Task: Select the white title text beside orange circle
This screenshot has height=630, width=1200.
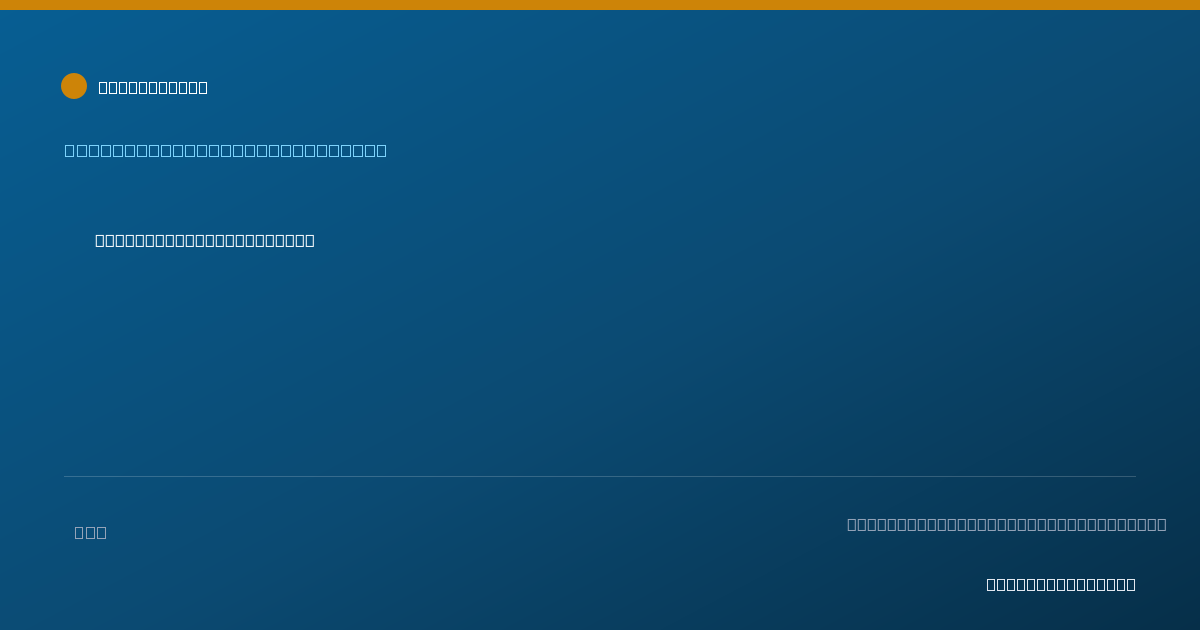Action: pyautogui.click(x=153, y=87)
